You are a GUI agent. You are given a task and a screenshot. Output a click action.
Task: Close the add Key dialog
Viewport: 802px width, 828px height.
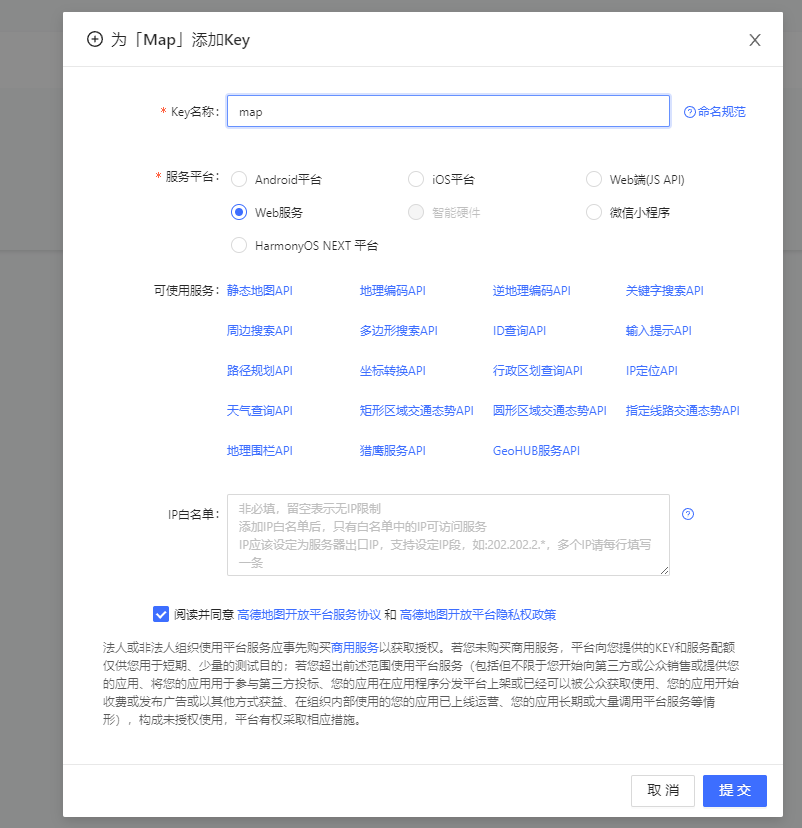[754, 40]
